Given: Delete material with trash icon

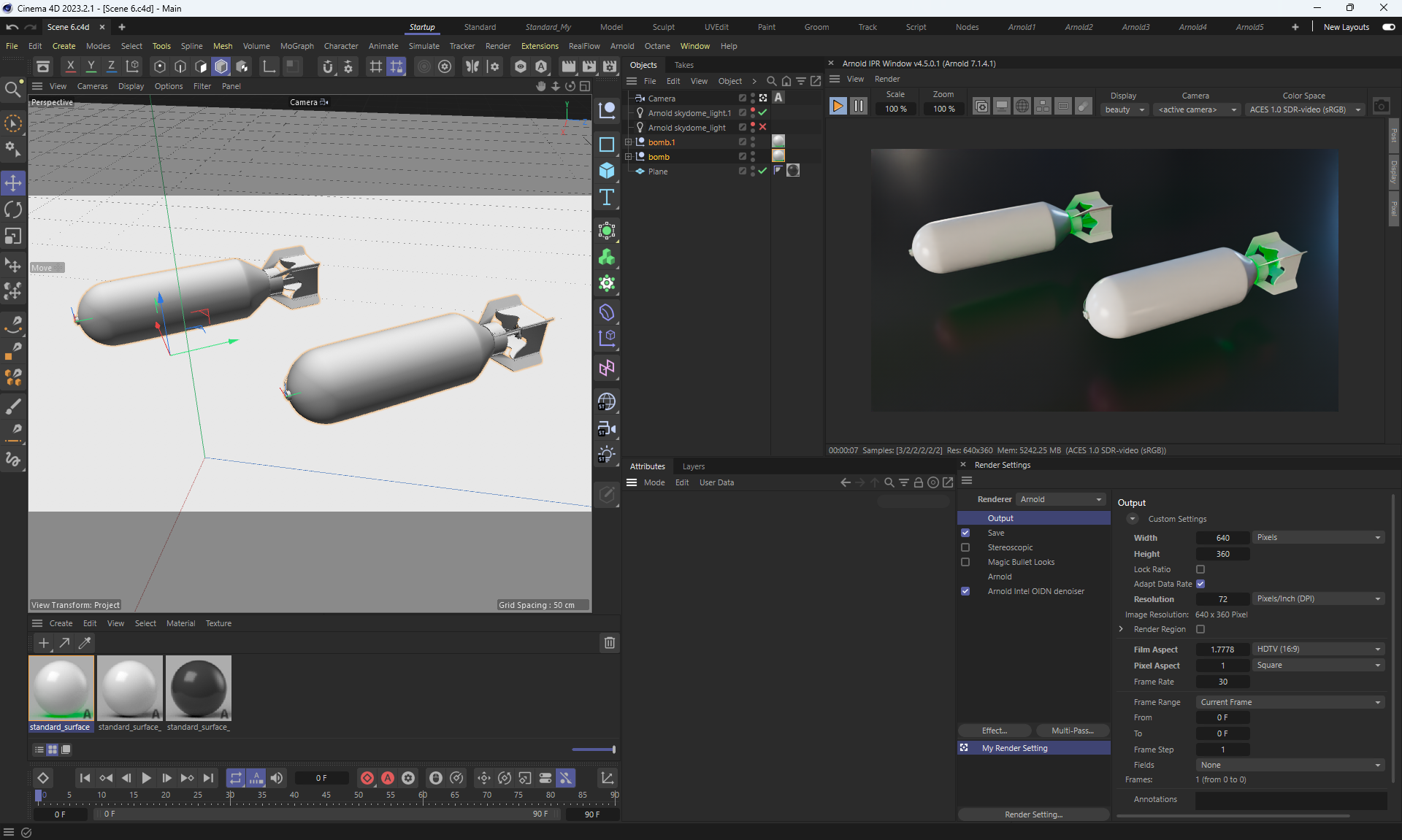Looking at the screenshot, I should point(610,643).
